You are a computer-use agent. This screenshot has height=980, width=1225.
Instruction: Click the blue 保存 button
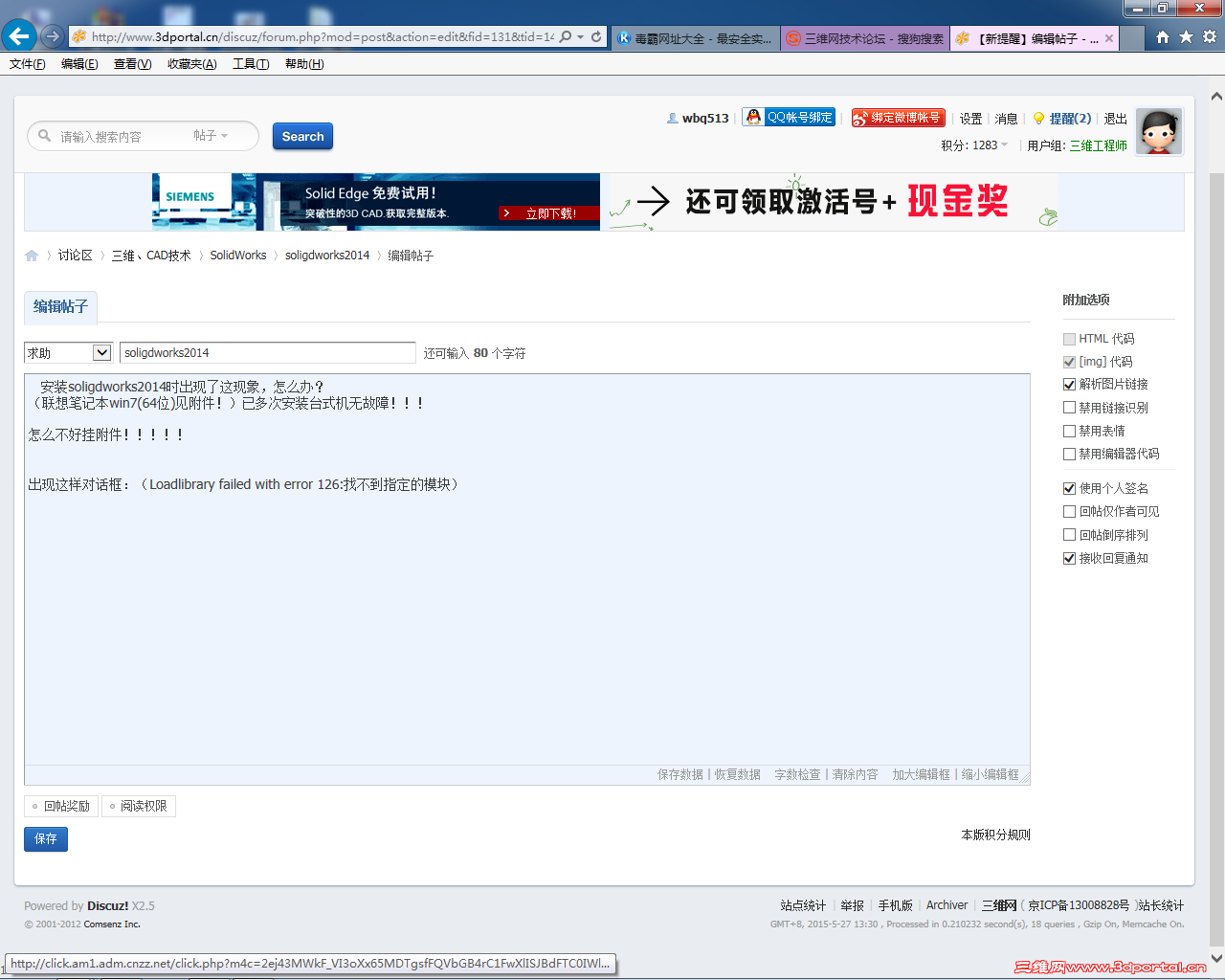coord(45,838)
